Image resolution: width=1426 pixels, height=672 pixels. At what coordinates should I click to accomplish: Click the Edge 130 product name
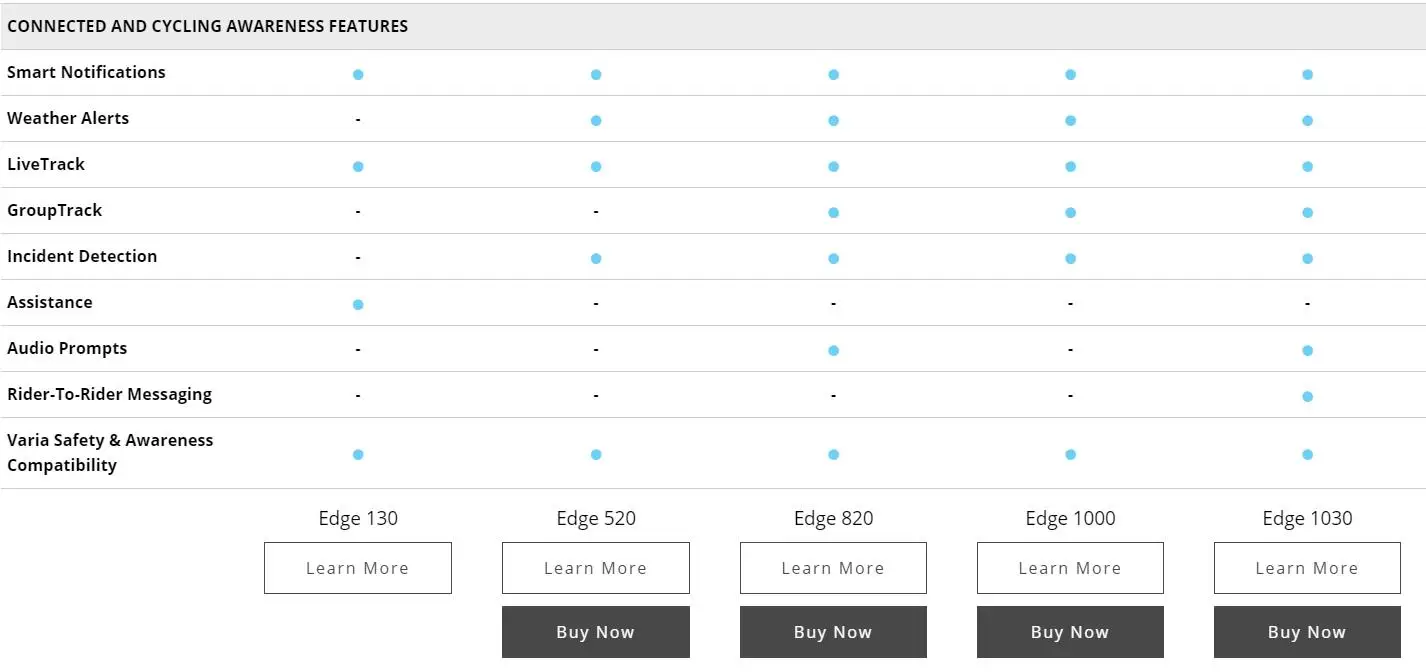click(x=358, y=518)
